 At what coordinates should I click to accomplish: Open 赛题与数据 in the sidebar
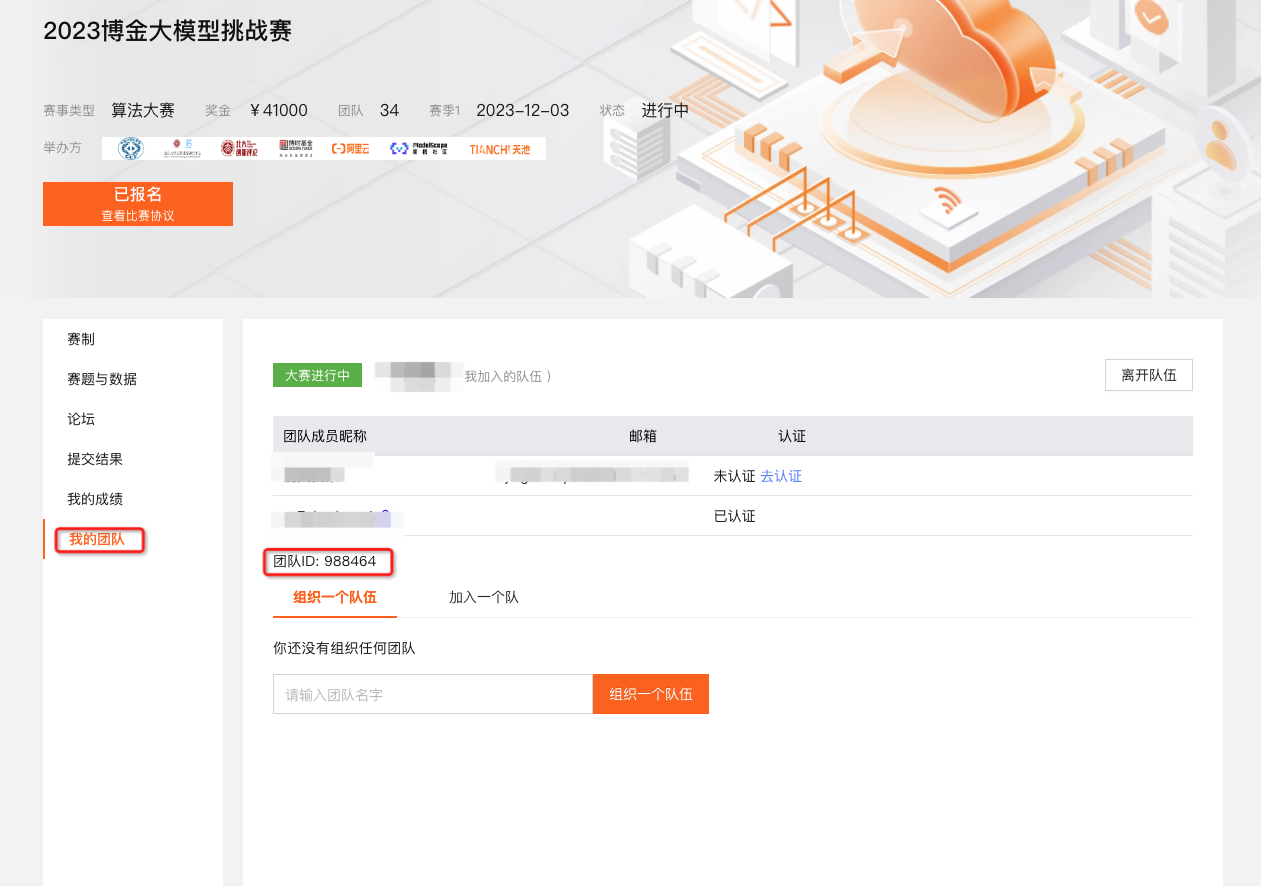pos(102,379)
